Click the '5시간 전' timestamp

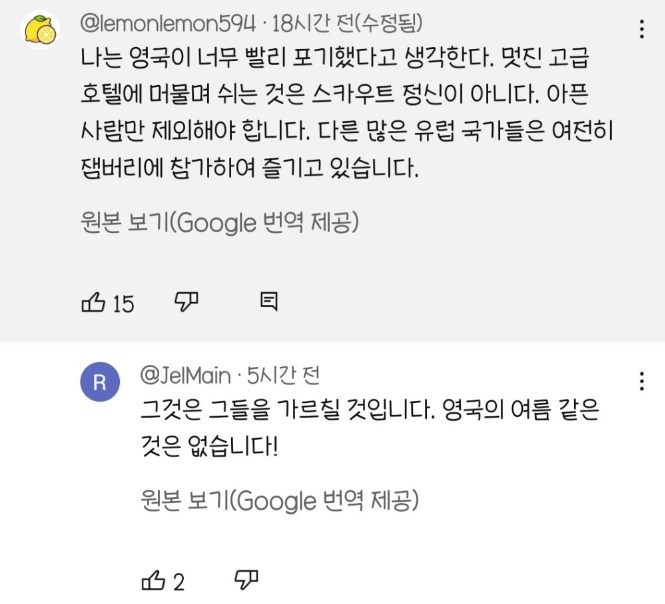283,375
